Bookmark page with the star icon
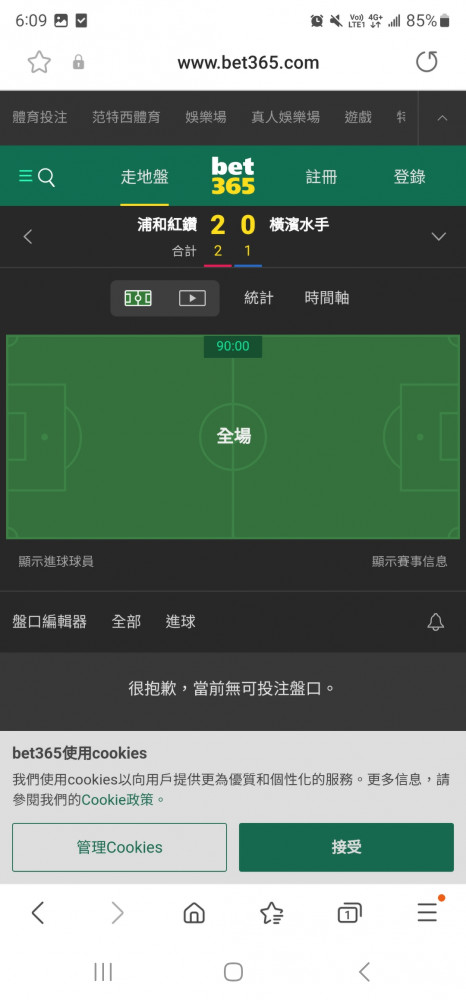This screenshot has height=1000, width=466. [39, 62]
